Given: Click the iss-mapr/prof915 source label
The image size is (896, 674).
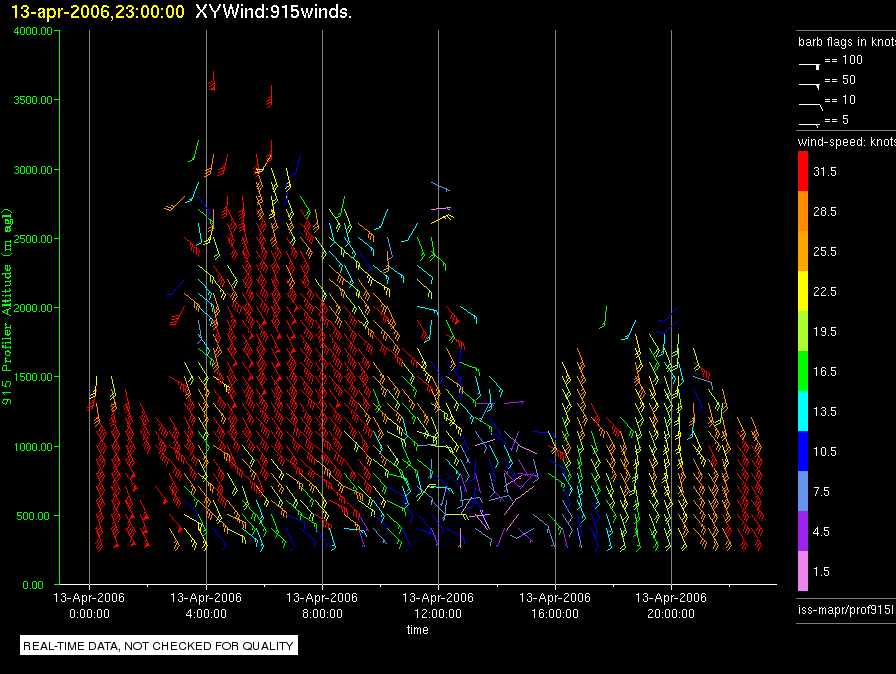Looking at the screenshot, I should (846, 609).
